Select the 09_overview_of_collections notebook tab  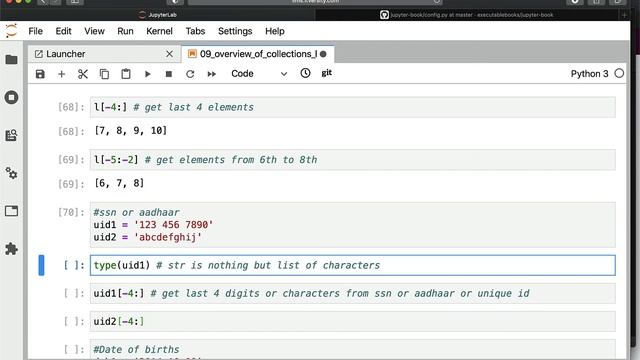[258, 54]
